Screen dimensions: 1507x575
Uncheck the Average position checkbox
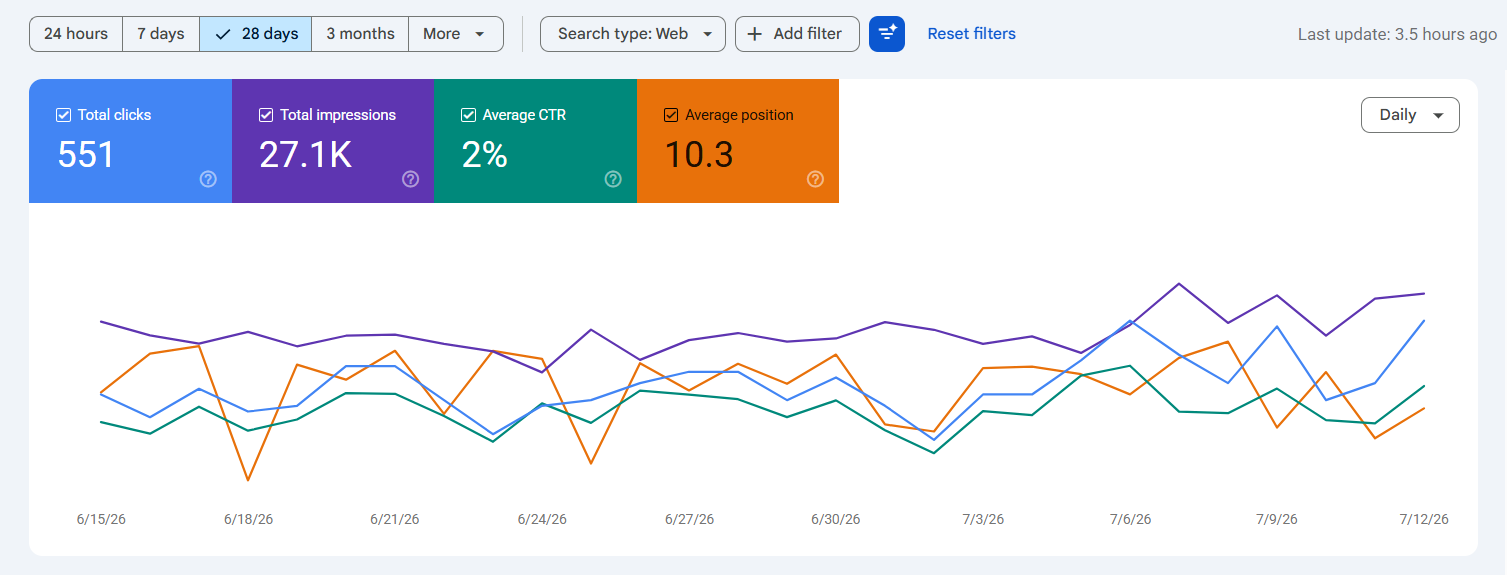click(671, 115)
